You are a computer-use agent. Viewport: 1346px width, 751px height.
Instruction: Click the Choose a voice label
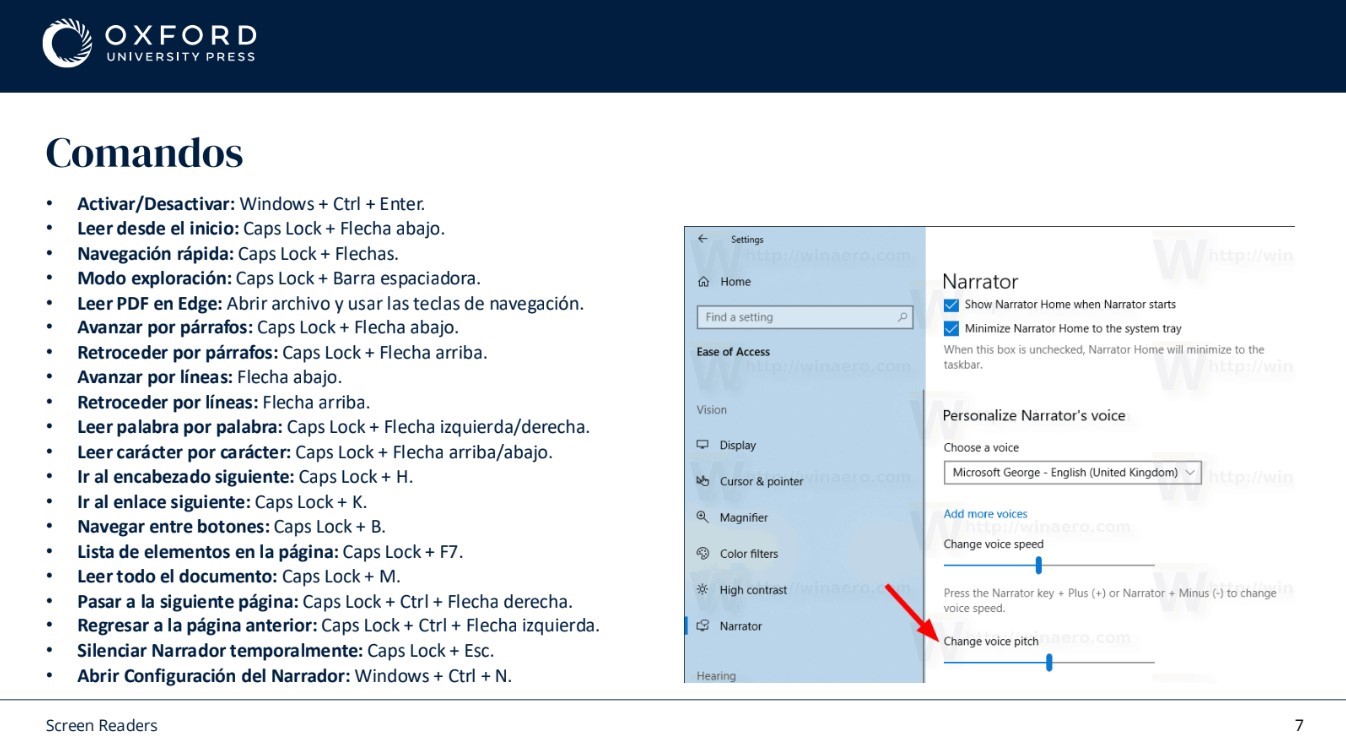981,448
